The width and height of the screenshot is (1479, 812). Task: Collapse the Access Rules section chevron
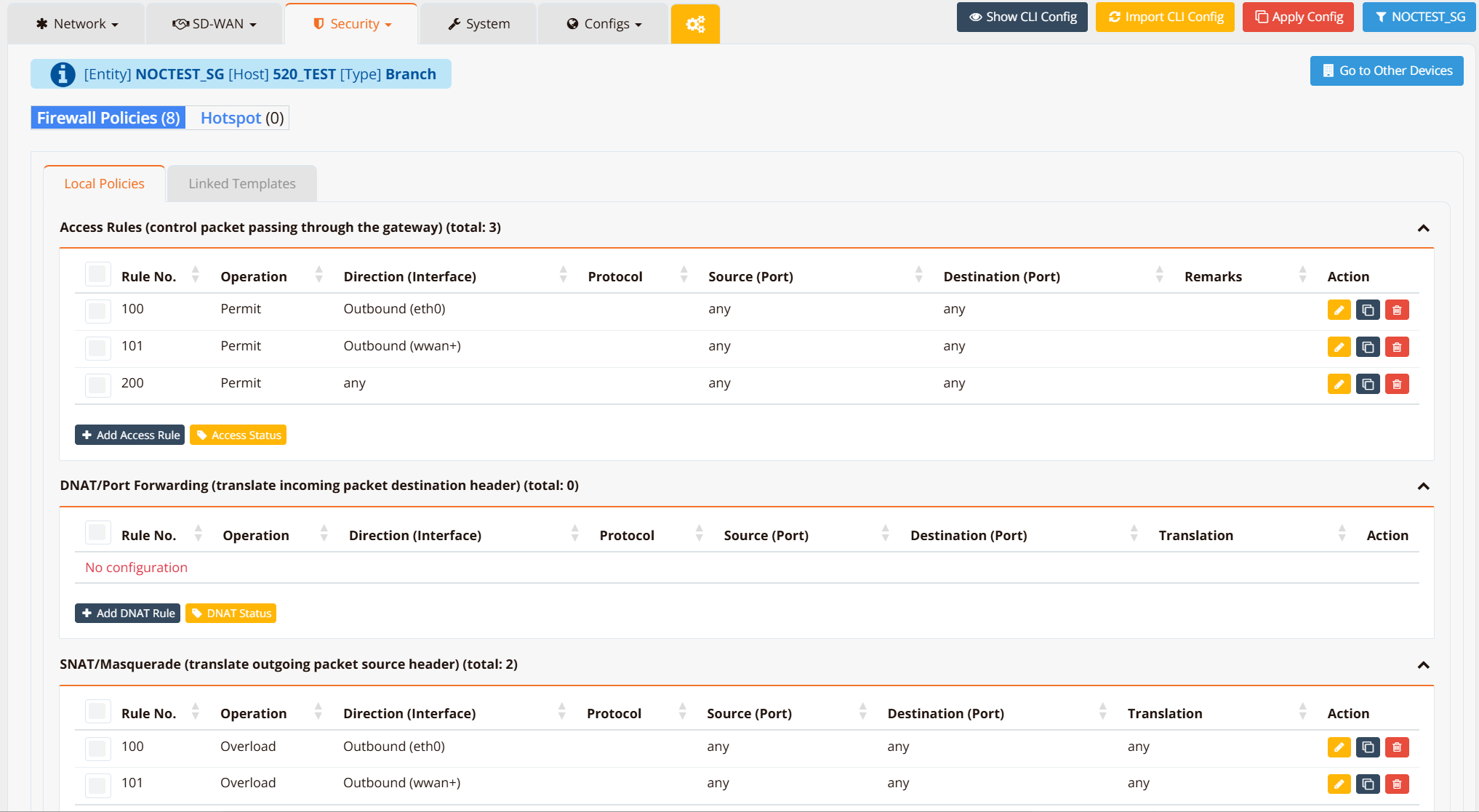[1423, 228]
